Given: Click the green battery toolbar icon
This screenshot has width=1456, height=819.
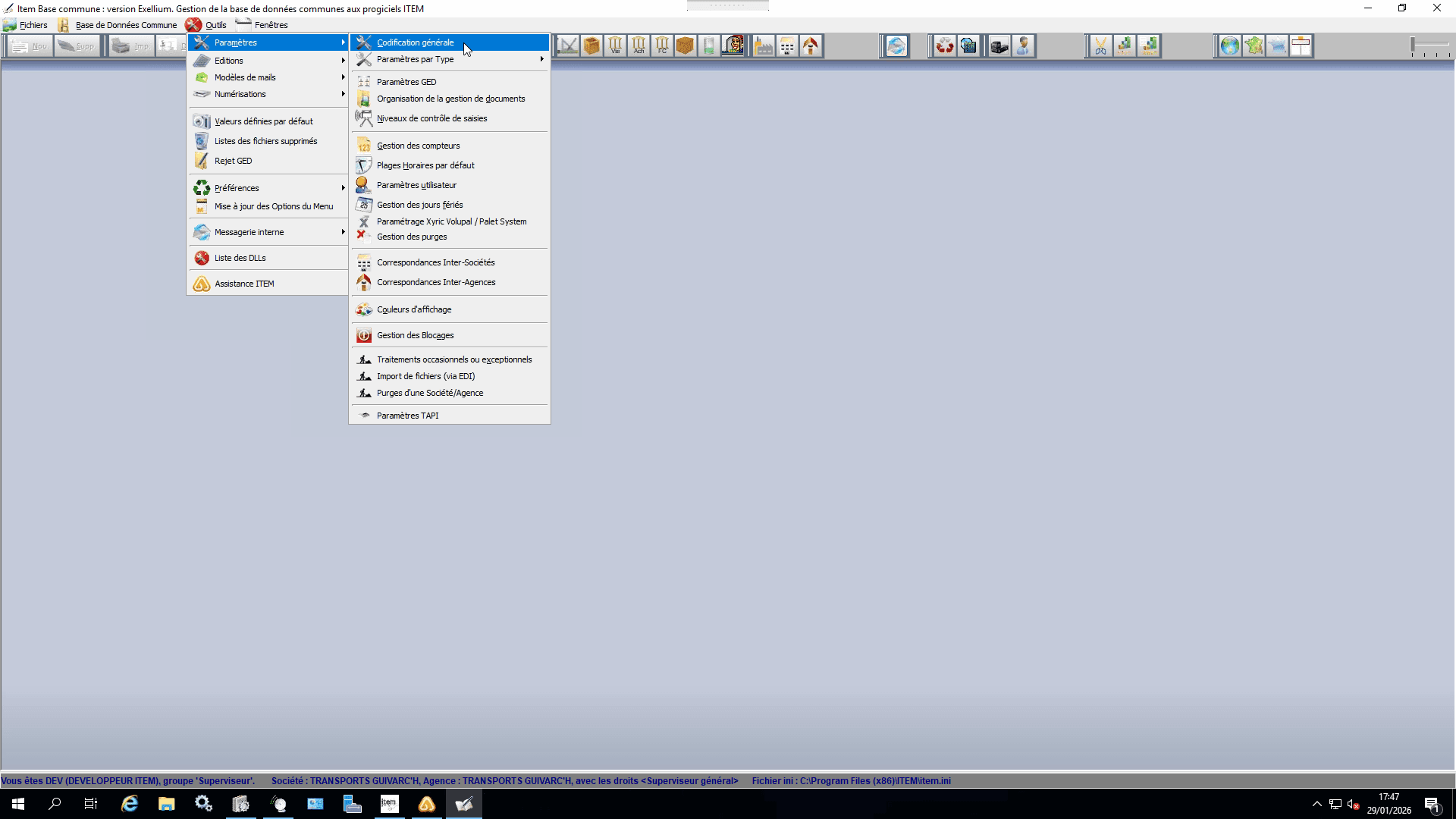Looking at the screenshot, I should 709,46.
